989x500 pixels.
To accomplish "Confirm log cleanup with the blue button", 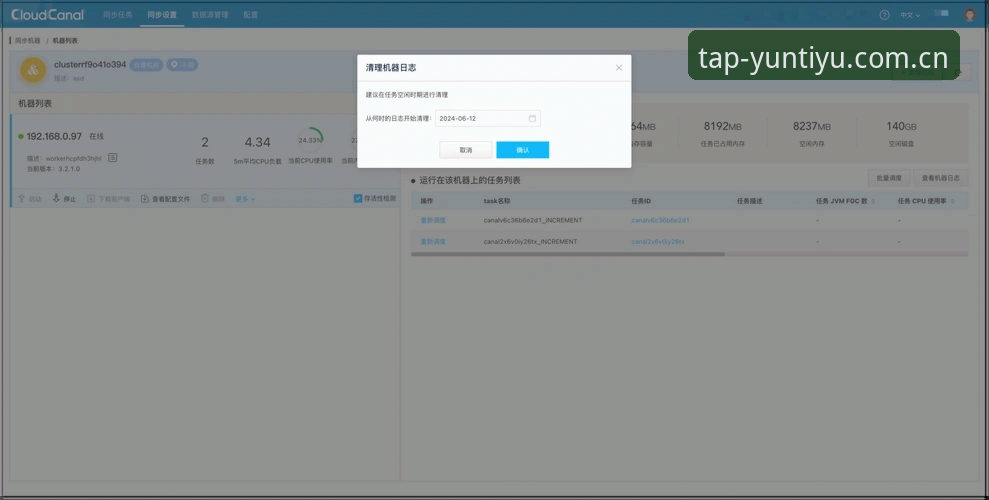I will (522, 150).
